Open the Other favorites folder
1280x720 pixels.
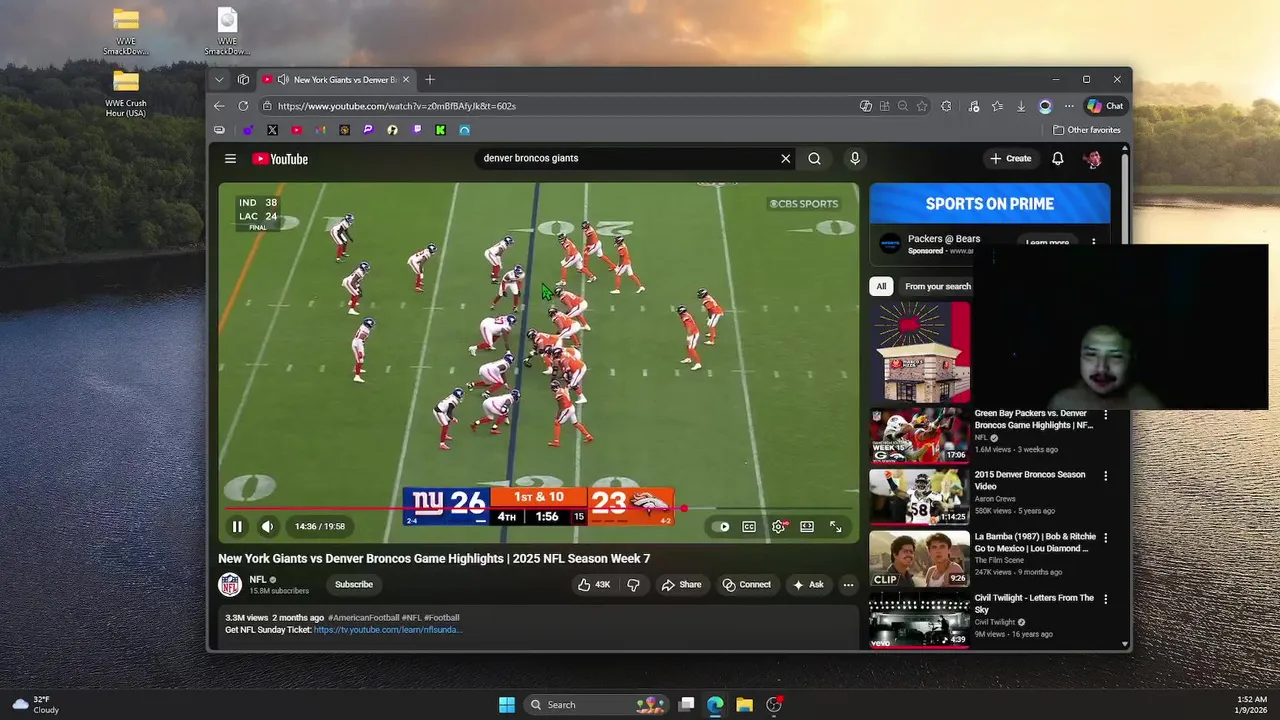(1087, 130)
